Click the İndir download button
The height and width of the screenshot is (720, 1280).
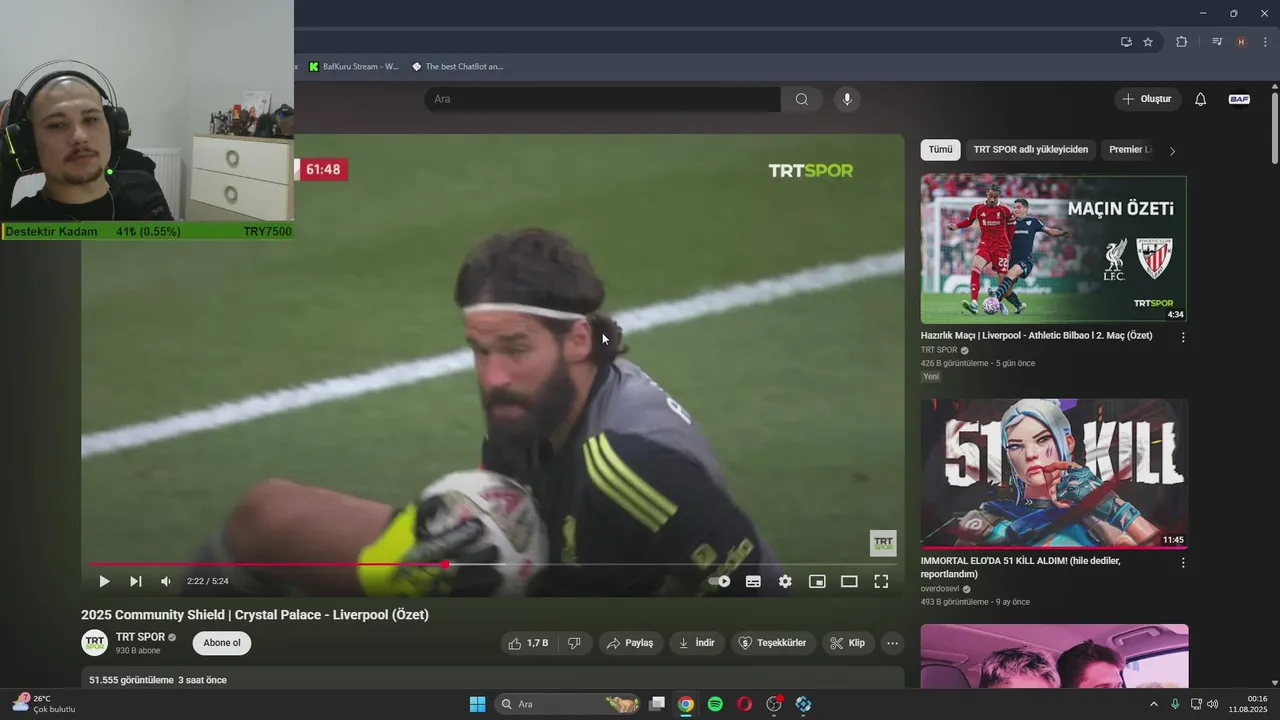pyautogui.click(x=696, y=643)
